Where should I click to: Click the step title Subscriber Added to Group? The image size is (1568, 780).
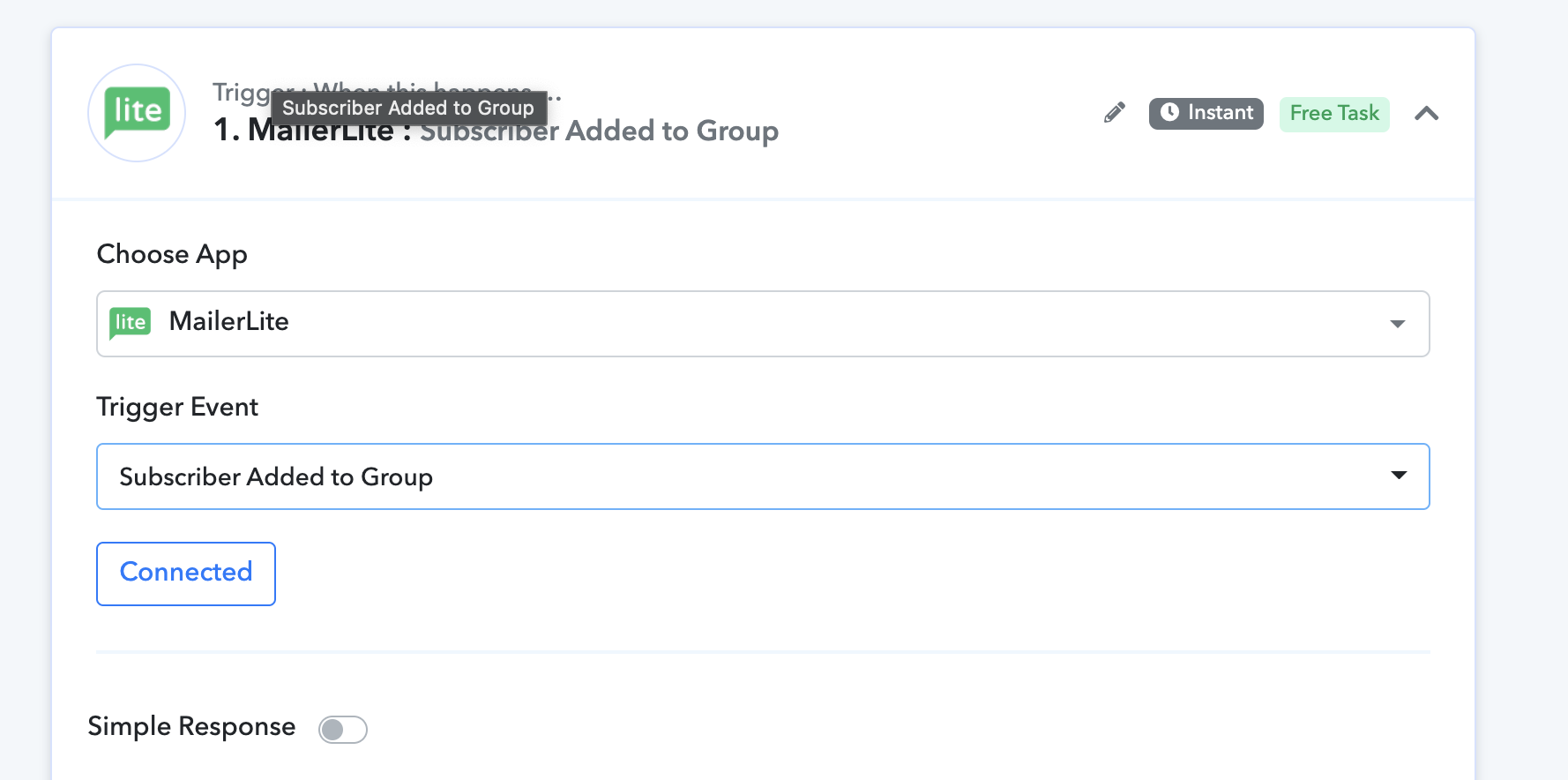pos(600,132)
